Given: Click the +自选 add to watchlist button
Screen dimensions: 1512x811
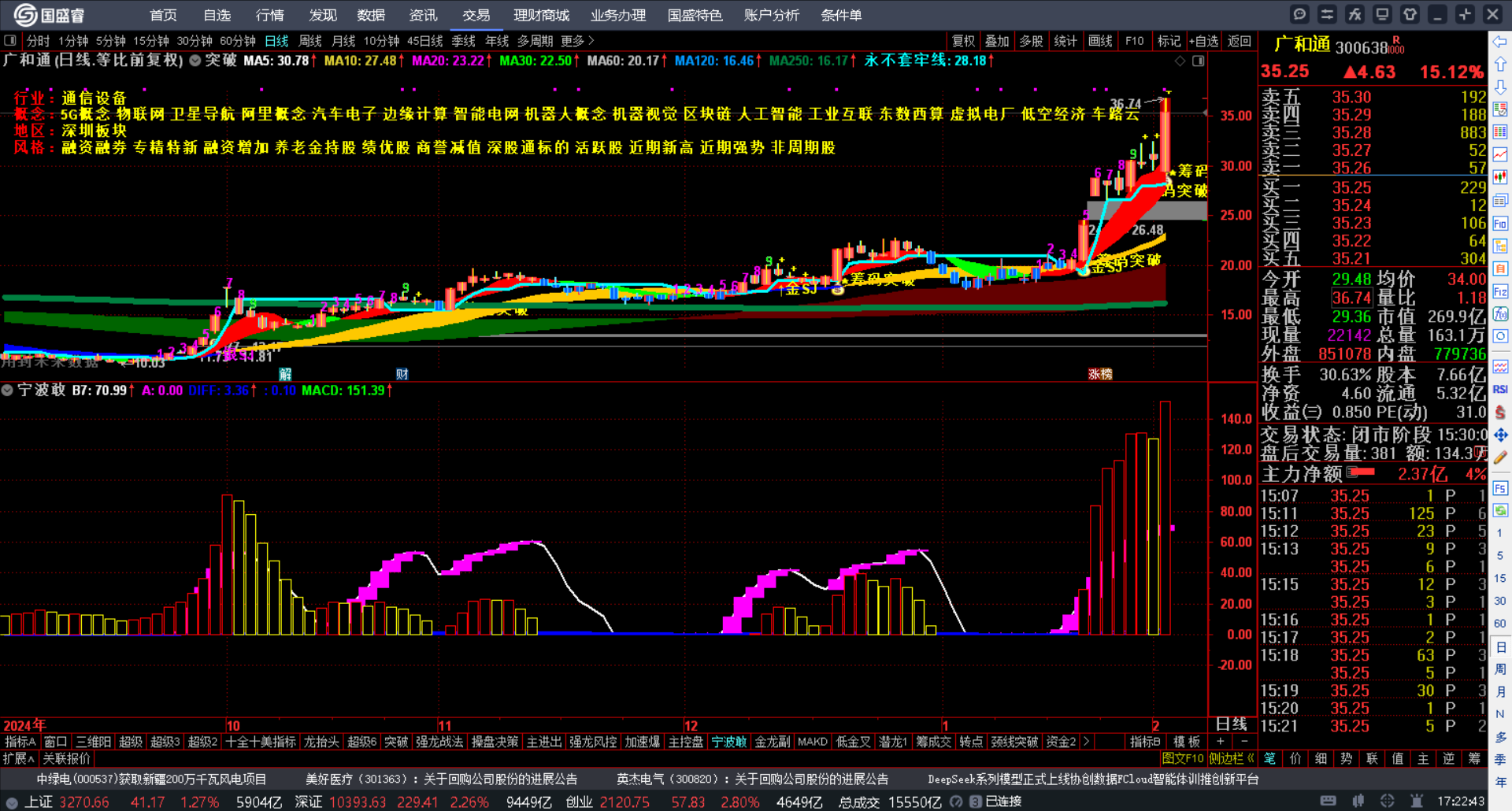Looking at the screenshot, I should pos(1203,41).
